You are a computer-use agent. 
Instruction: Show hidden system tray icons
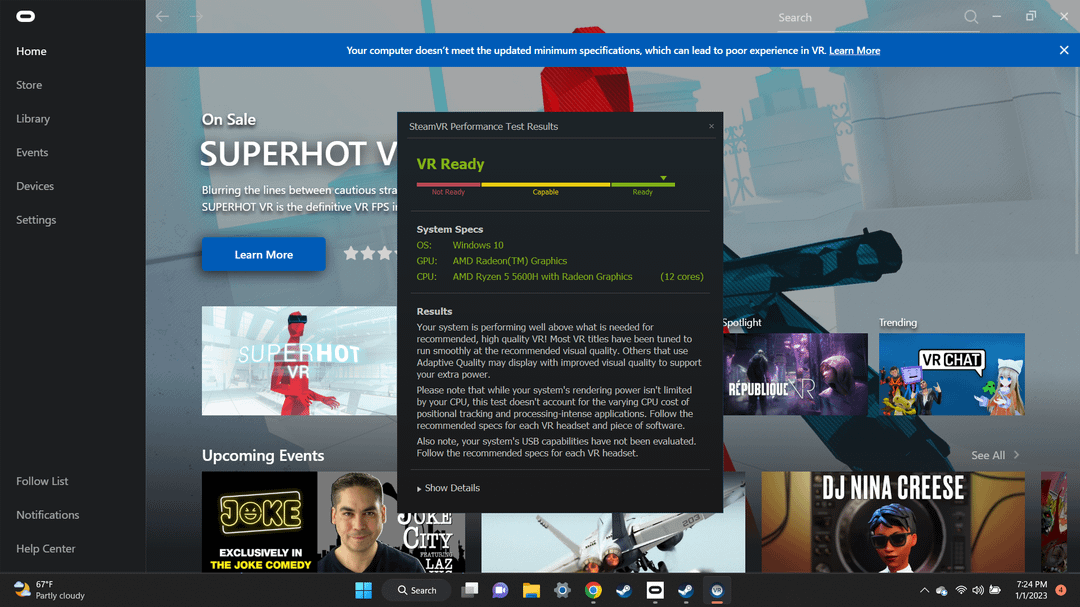click(x=924, y=590)
